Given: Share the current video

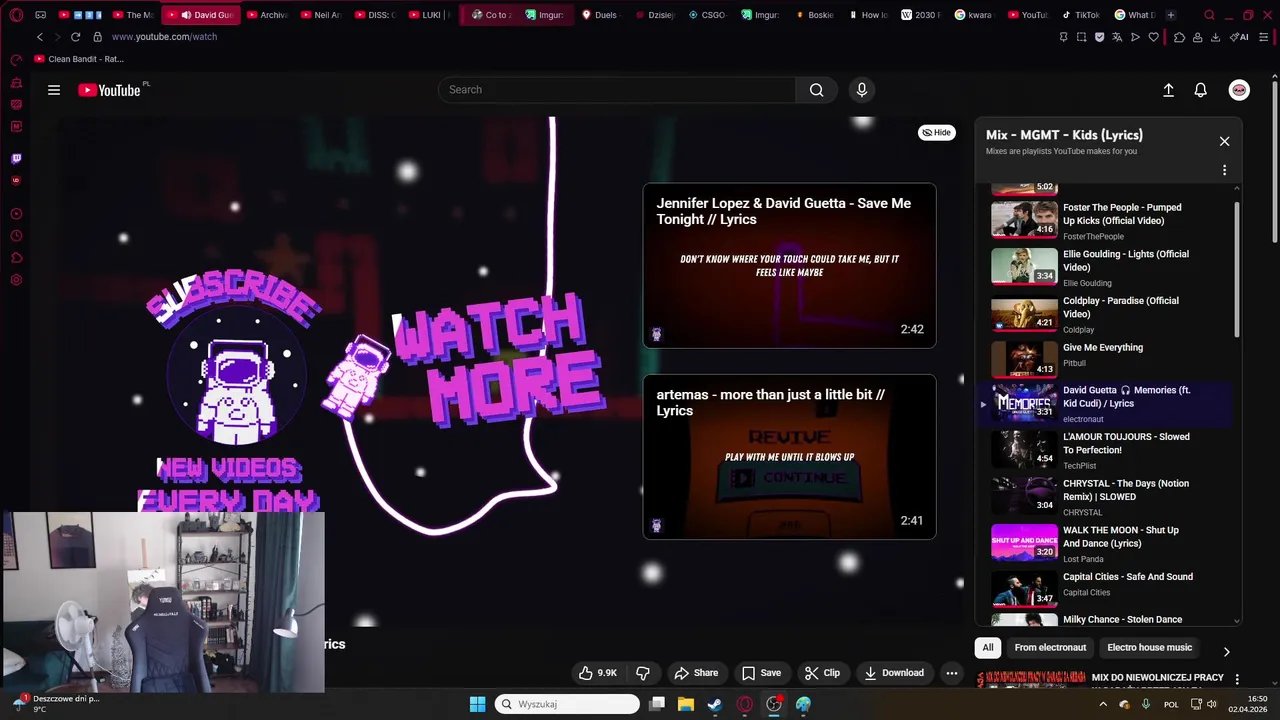Looking at the screenshot, I should 696,673.
